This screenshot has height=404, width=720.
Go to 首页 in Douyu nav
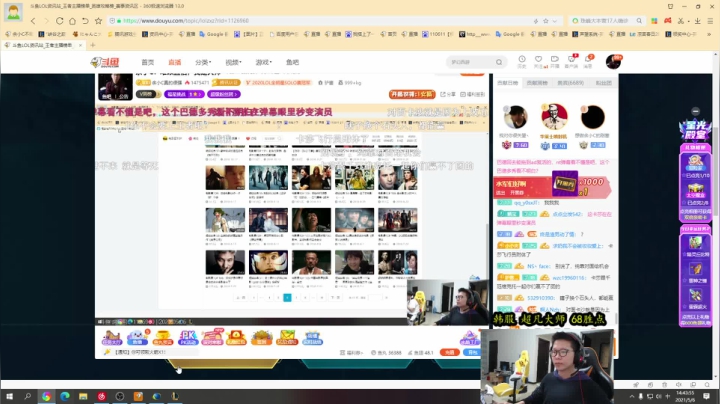[x=147, y=62]
